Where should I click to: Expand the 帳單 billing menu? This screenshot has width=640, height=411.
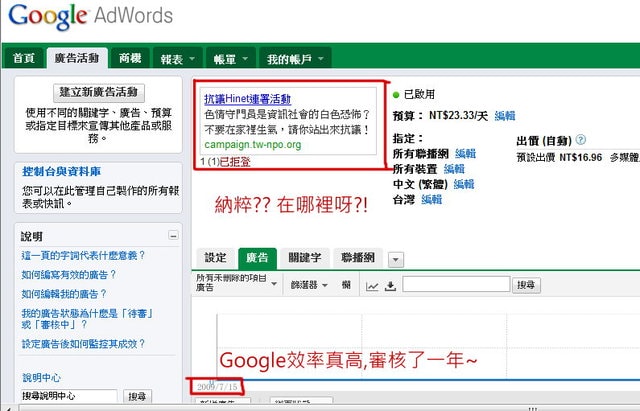pyautogui.click(x=231, y=59)
